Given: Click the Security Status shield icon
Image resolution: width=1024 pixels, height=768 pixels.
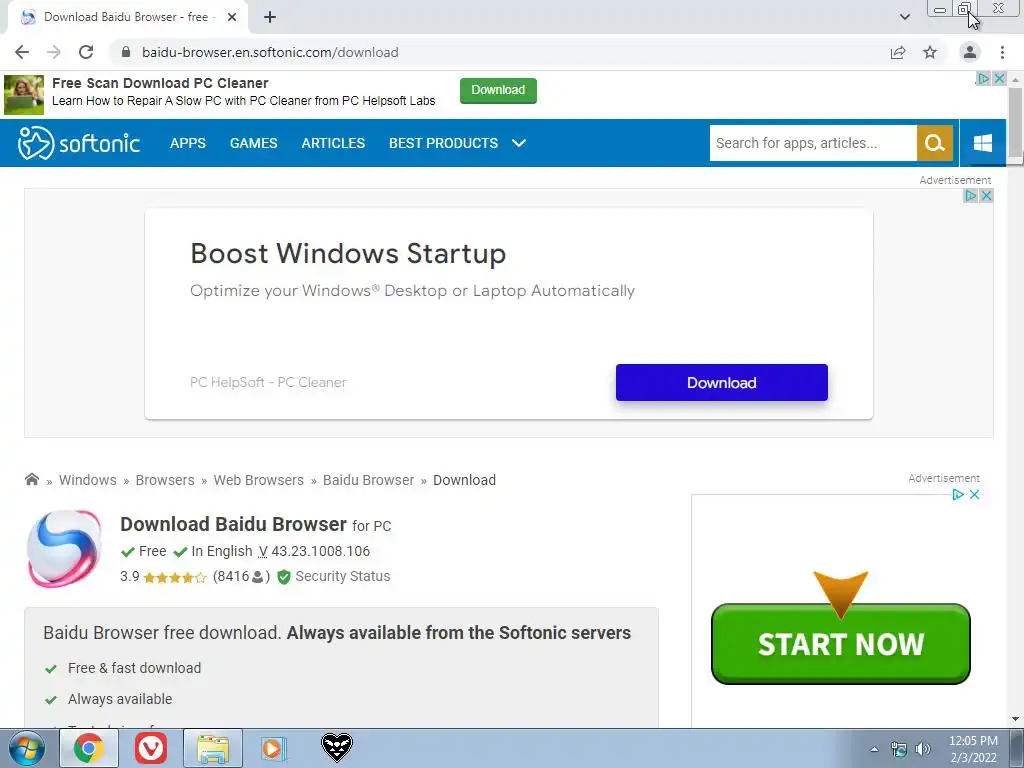Looking at the screenshot, I should [283, 577].
